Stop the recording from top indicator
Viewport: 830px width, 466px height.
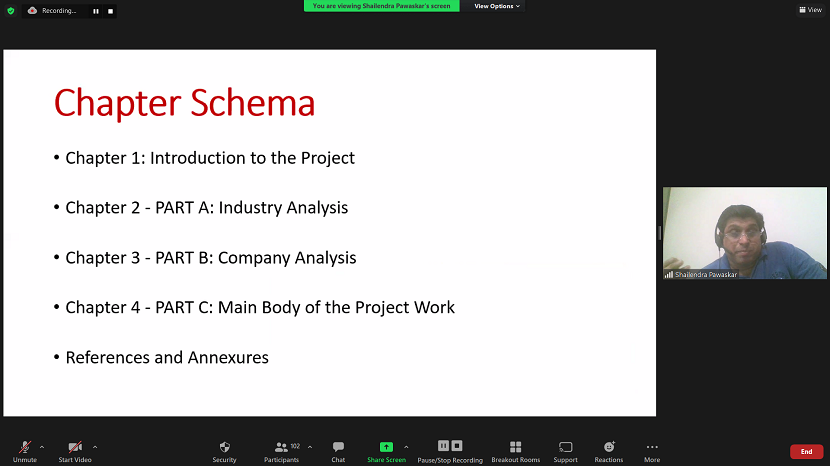tap(110, 11)
